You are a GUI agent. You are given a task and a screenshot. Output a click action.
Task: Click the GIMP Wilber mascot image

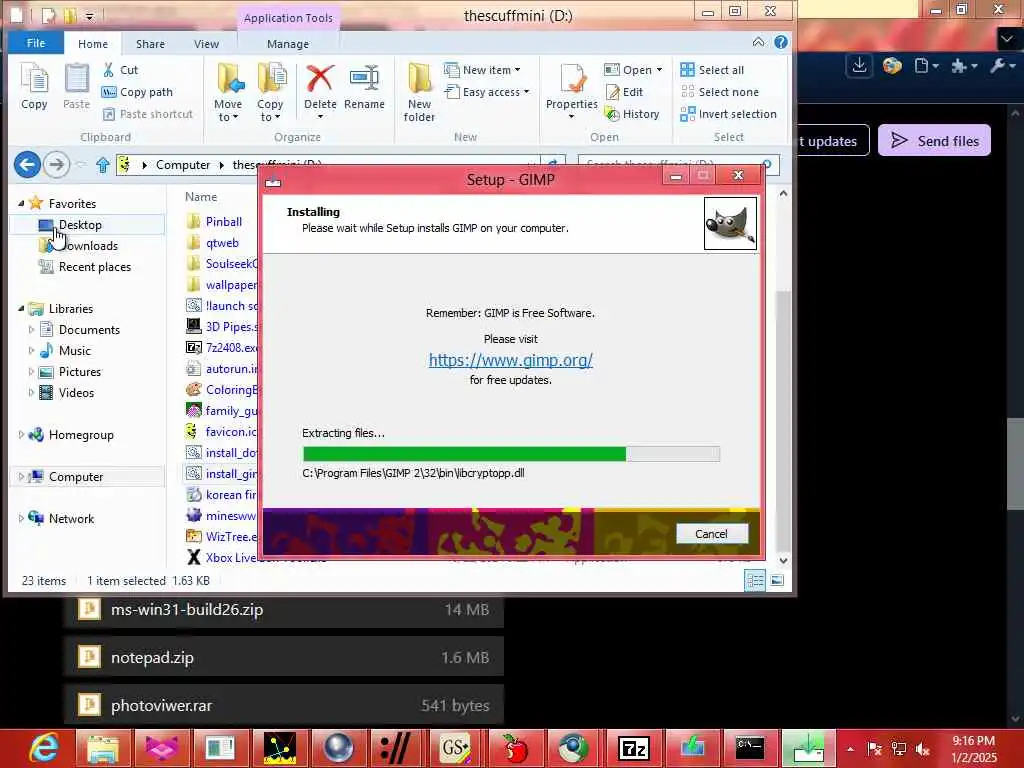[x=730, y=223]
